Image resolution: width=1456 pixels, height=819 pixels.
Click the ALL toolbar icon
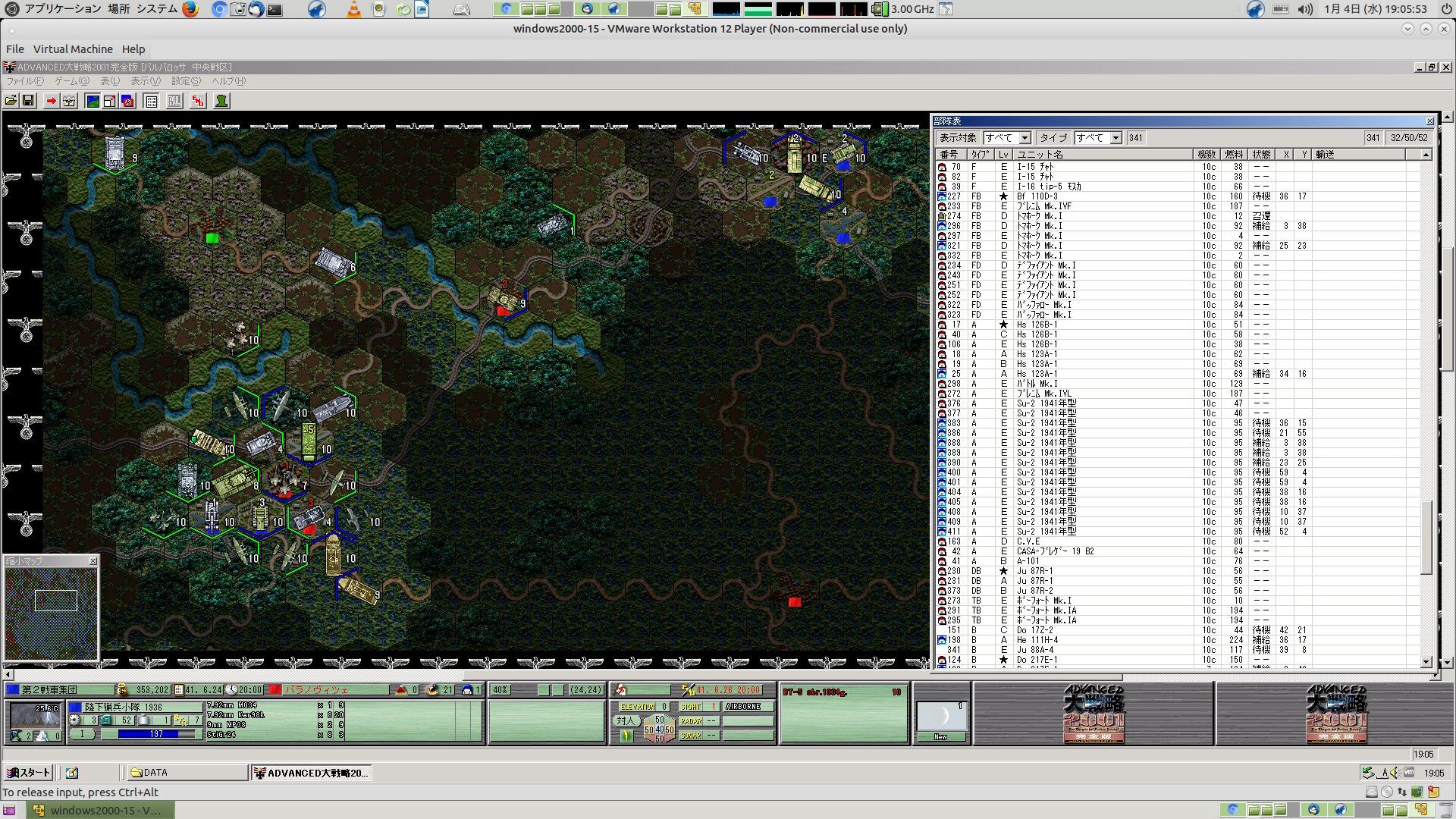[x=174, y=101]
